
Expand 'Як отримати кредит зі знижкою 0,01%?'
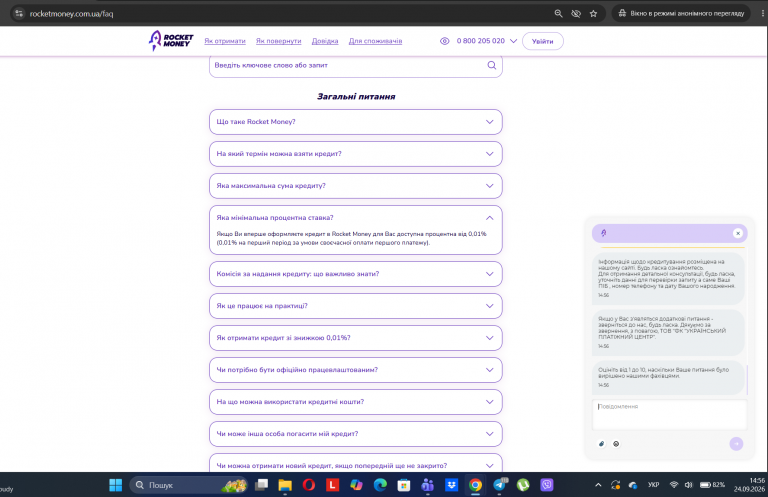coord(356,338)
